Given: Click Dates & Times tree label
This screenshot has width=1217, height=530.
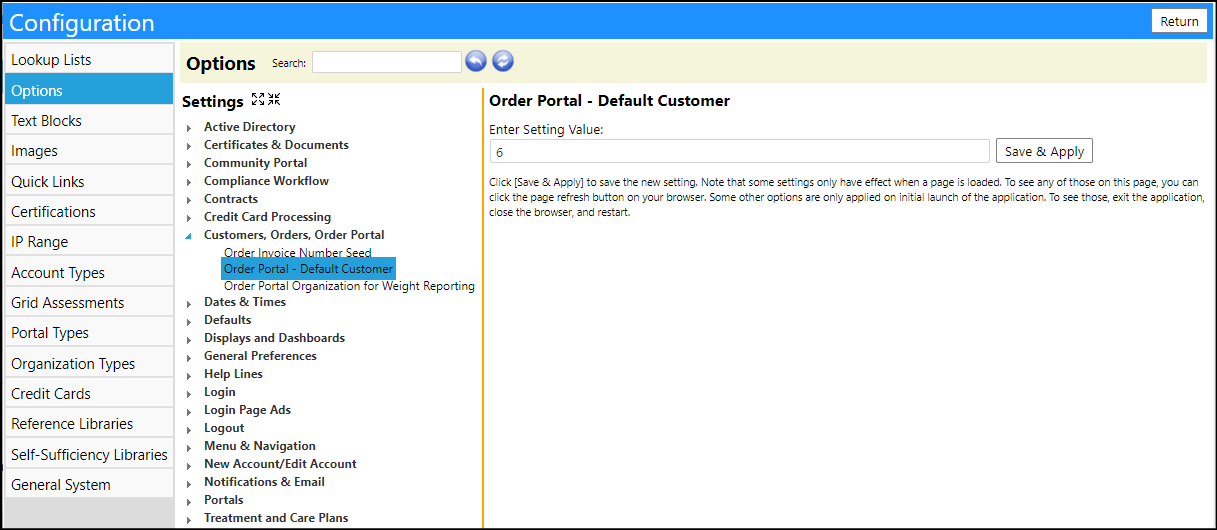Looking at the screenshot, I should [x=245, y=302].
